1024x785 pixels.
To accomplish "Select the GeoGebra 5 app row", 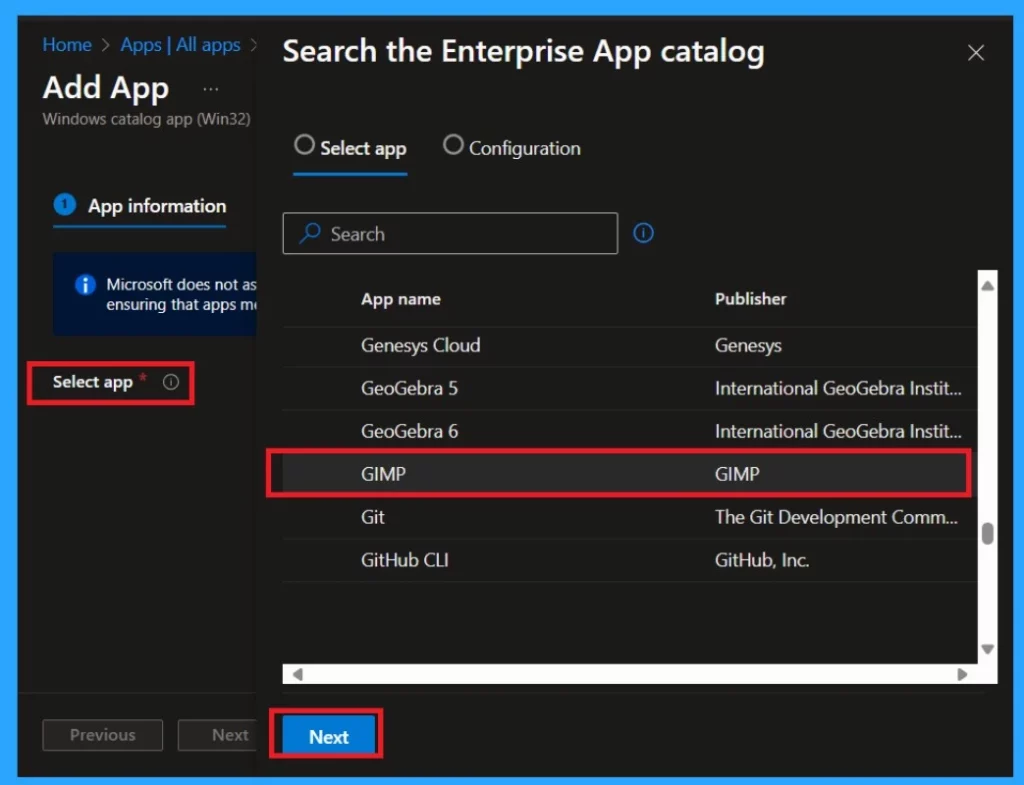I will click(630, 388).
